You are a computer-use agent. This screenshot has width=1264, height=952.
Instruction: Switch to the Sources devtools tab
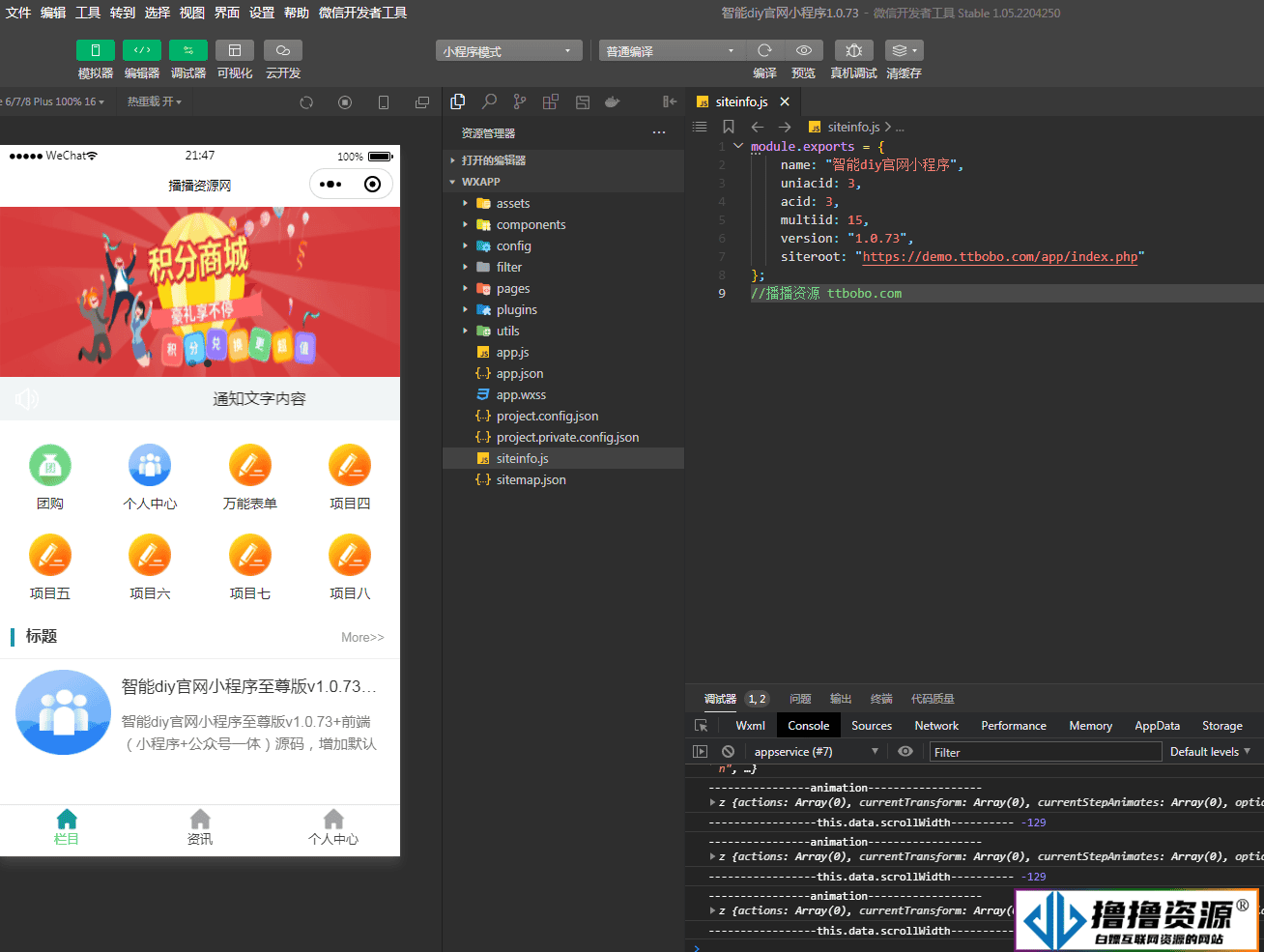click(872, 726)
